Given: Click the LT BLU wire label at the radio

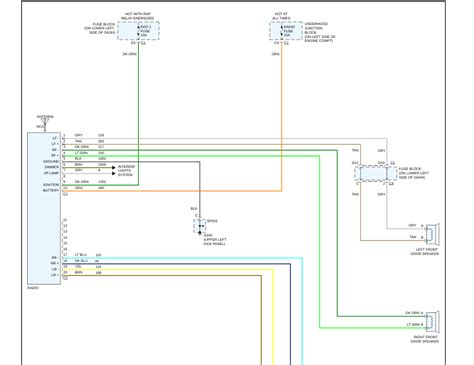Looking at the screenshot, I should pyautogui.click(x=81, y=255).
